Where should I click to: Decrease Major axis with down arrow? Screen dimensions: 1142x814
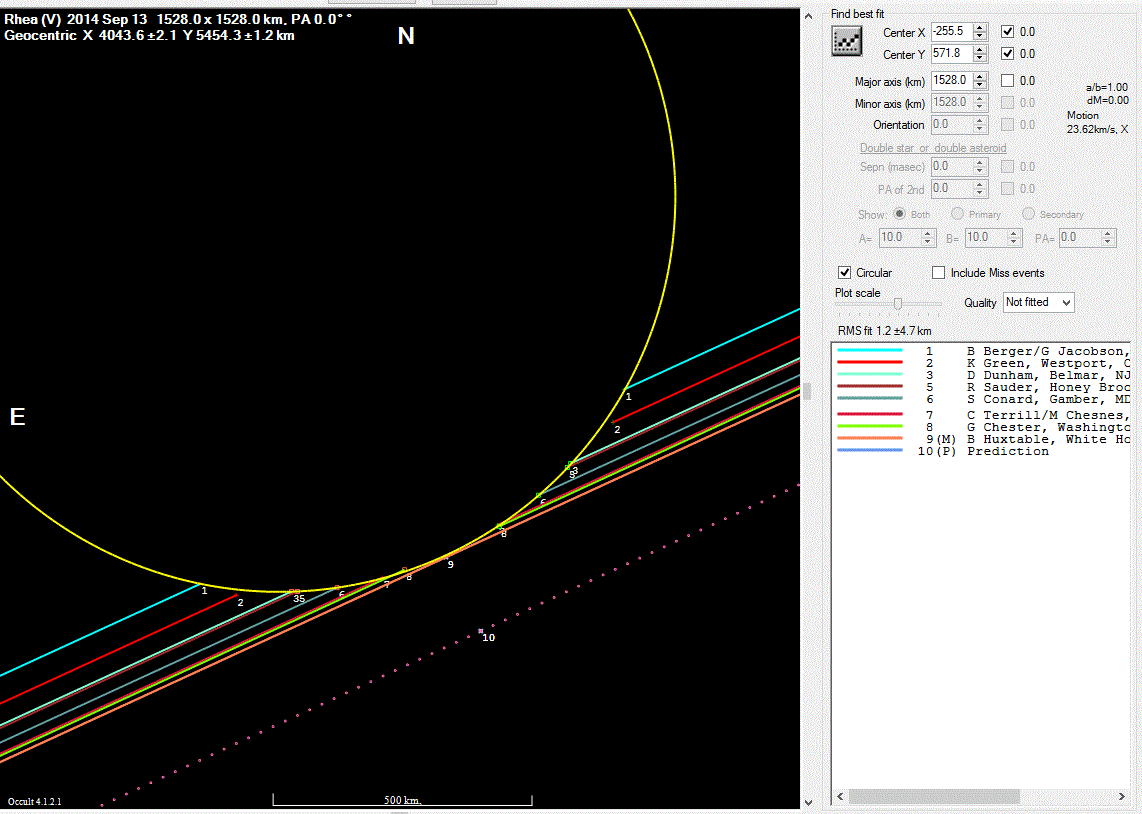tap(980, 84)
